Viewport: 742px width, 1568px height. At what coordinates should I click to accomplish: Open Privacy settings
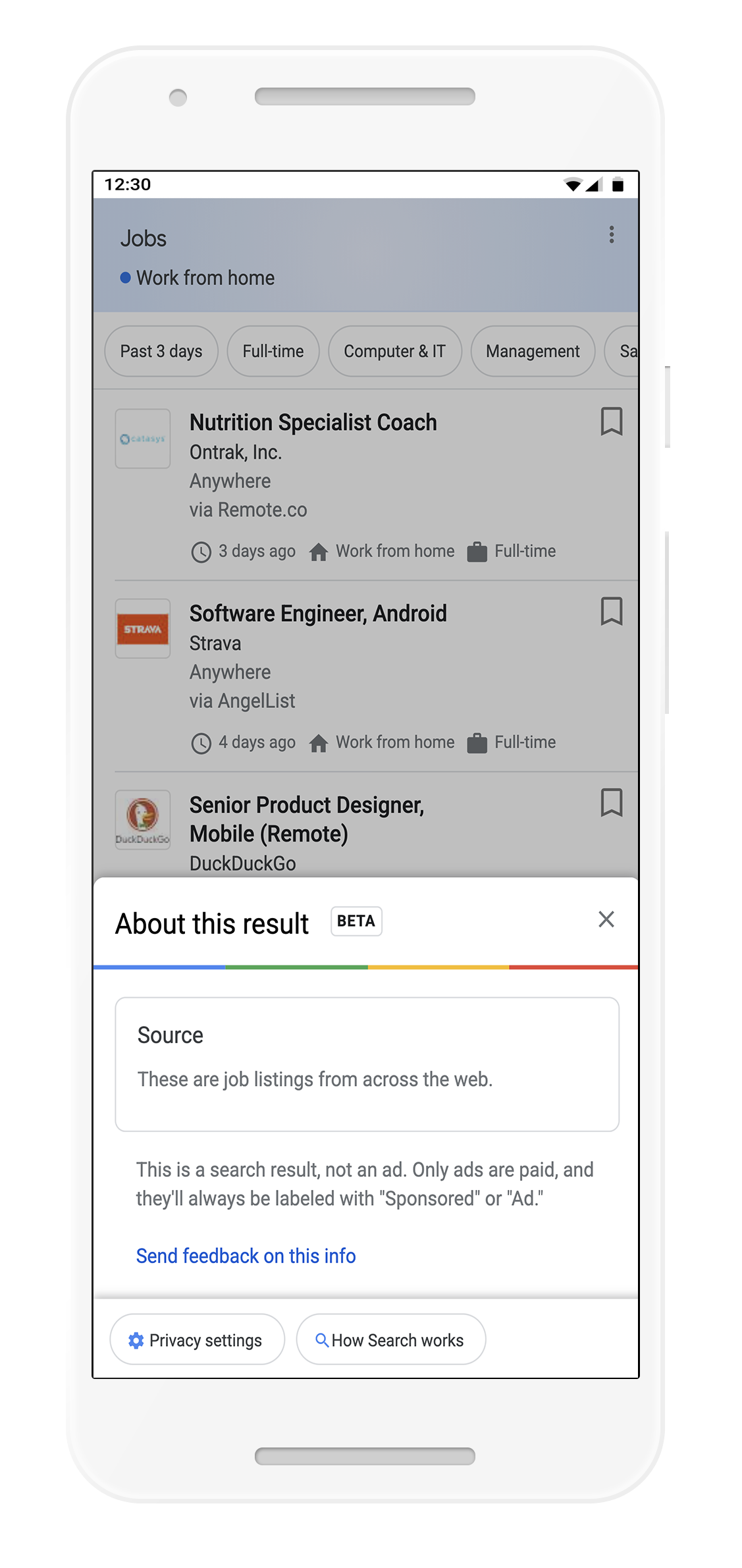point(197,1340)
